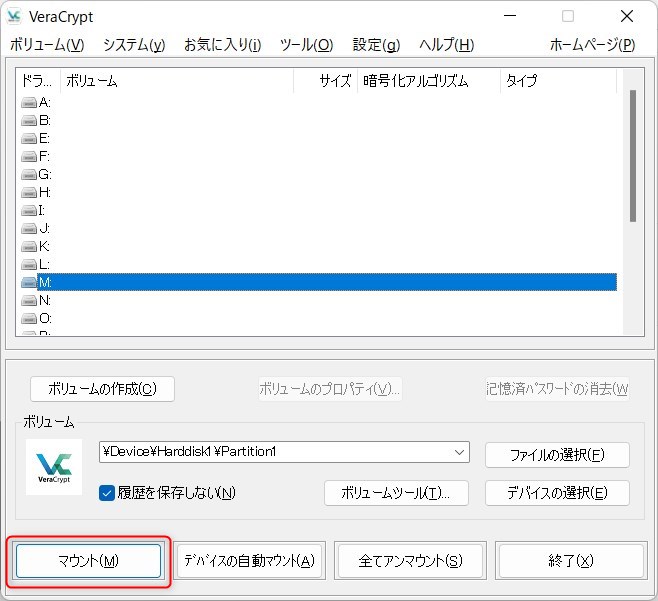658x601 pixels.
Task: Toggle the 履歴を保存しない checkbox
Action: 107,493
